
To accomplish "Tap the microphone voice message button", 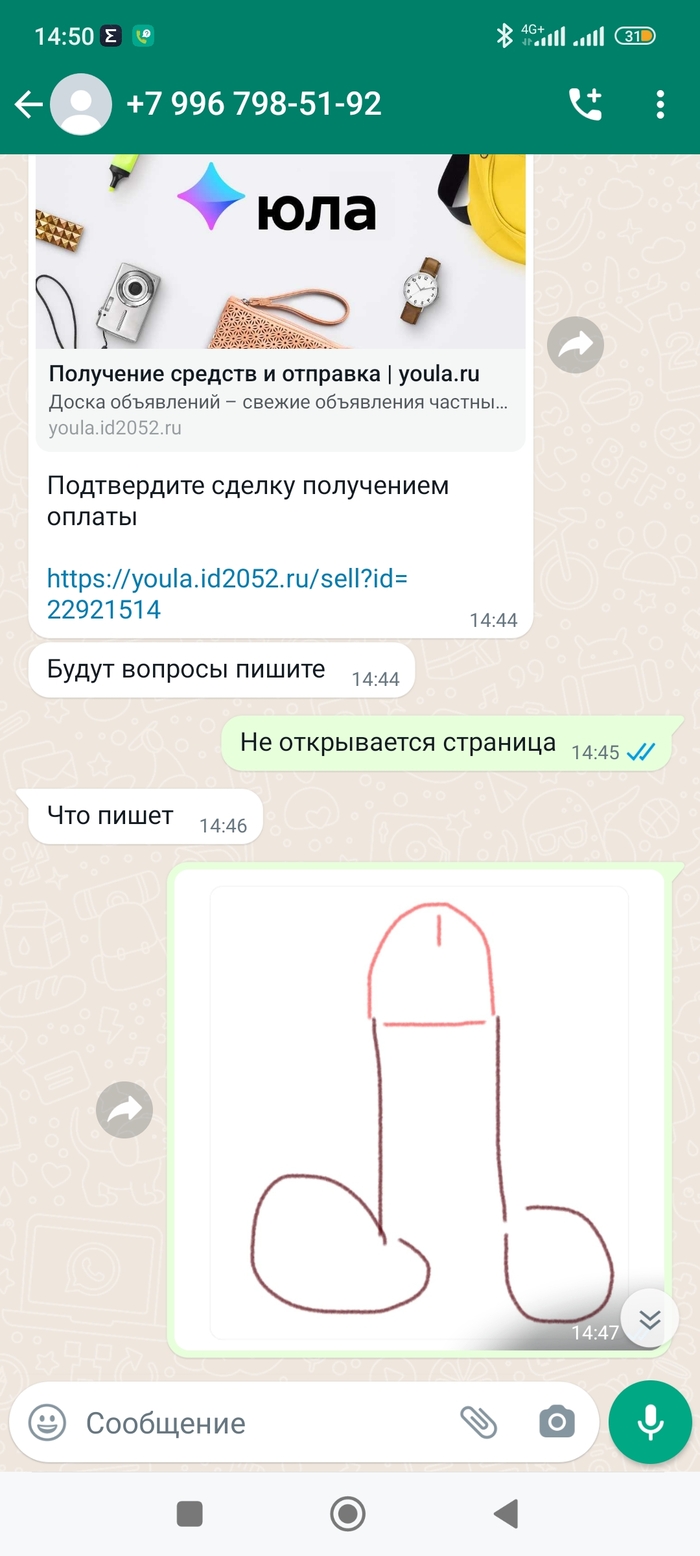I will click(x=650, y=1422).
